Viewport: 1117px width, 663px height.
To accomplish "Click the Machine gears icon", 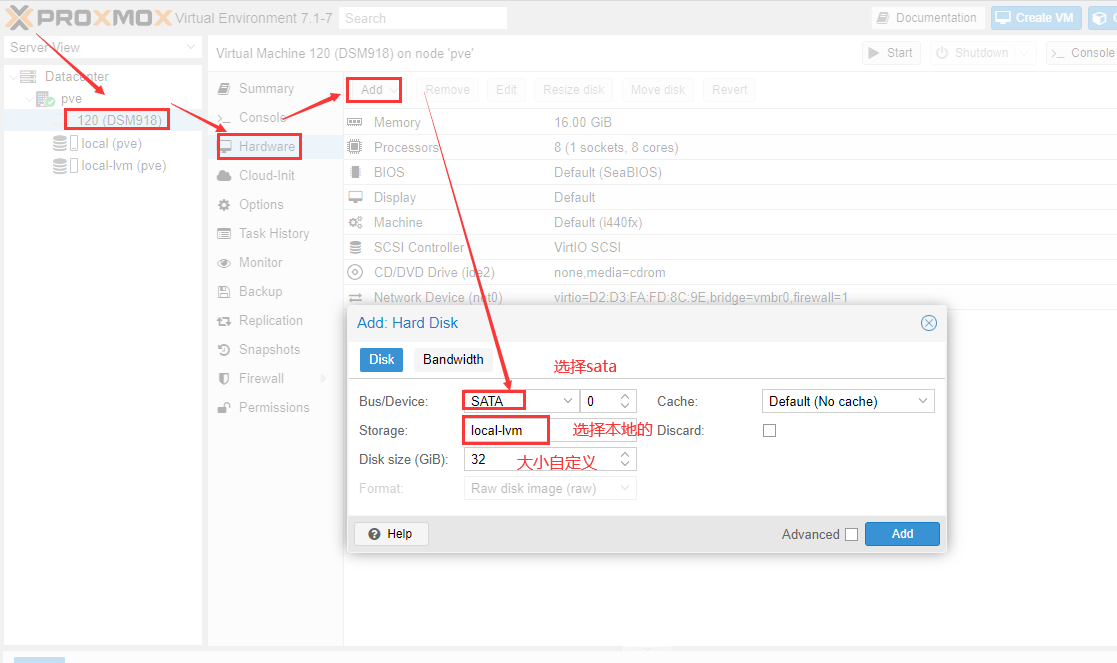I will click(355, 222).
